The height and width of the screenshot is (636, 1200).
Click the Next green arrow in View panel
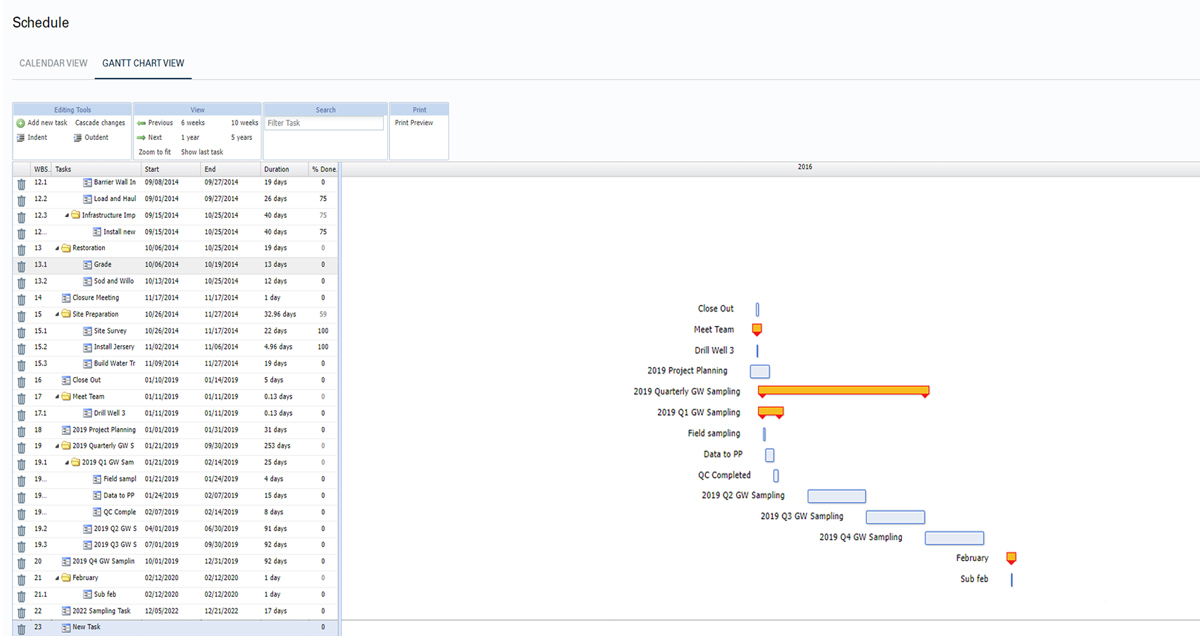click(141, 137)
